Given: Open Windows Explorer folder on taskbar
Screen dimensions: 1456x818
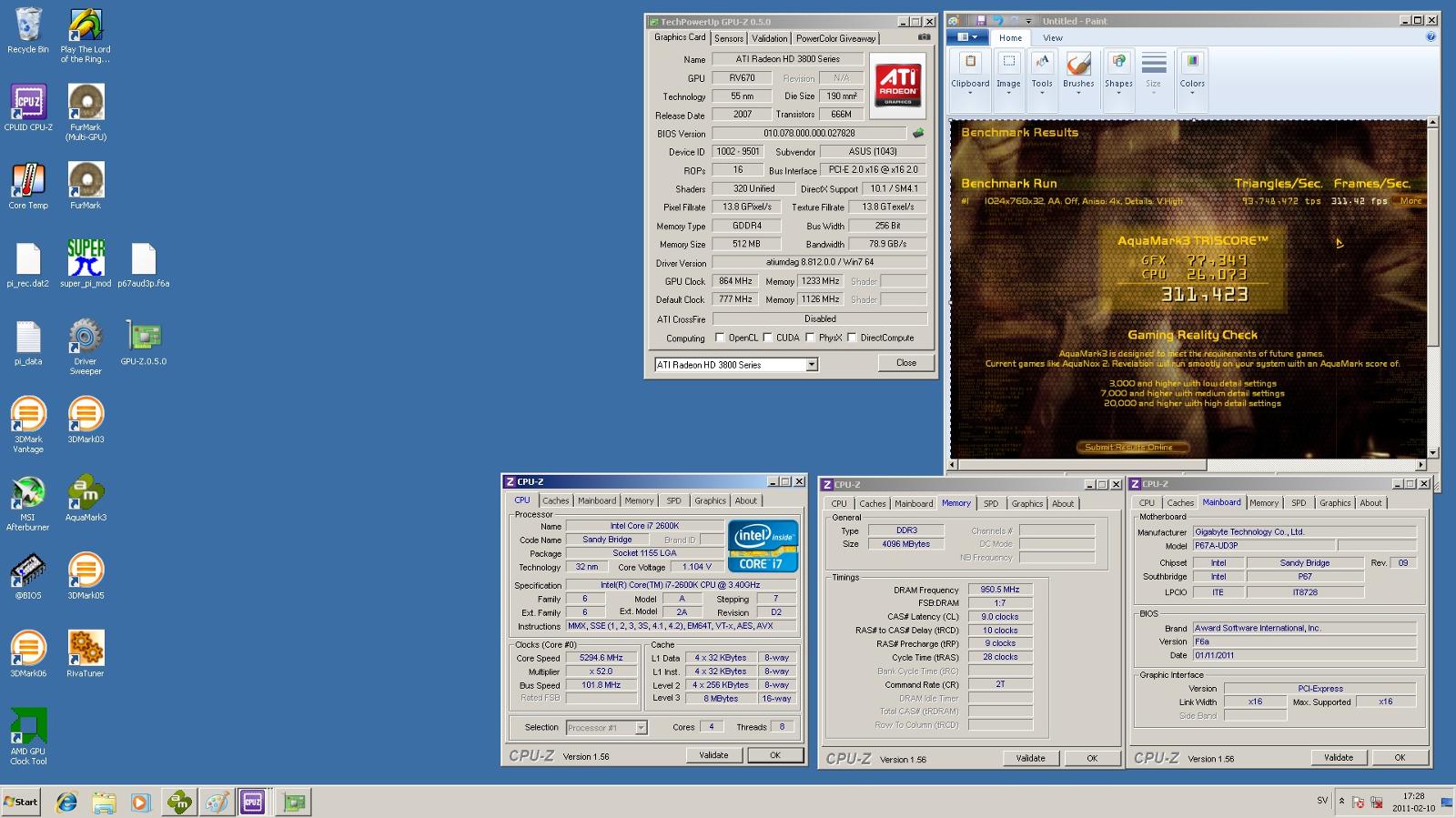Looking at the screenshot, I should coord(104,803).
